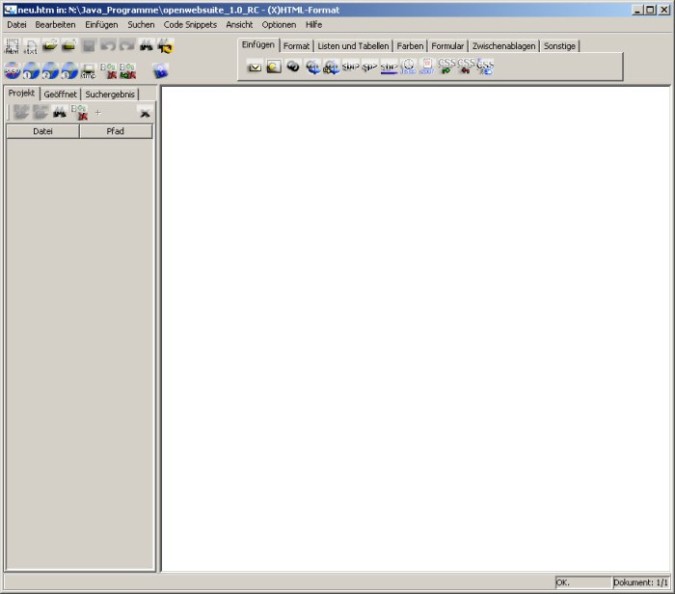
Task: Click the first bracketed tag icon
Action: coord(350,67)
